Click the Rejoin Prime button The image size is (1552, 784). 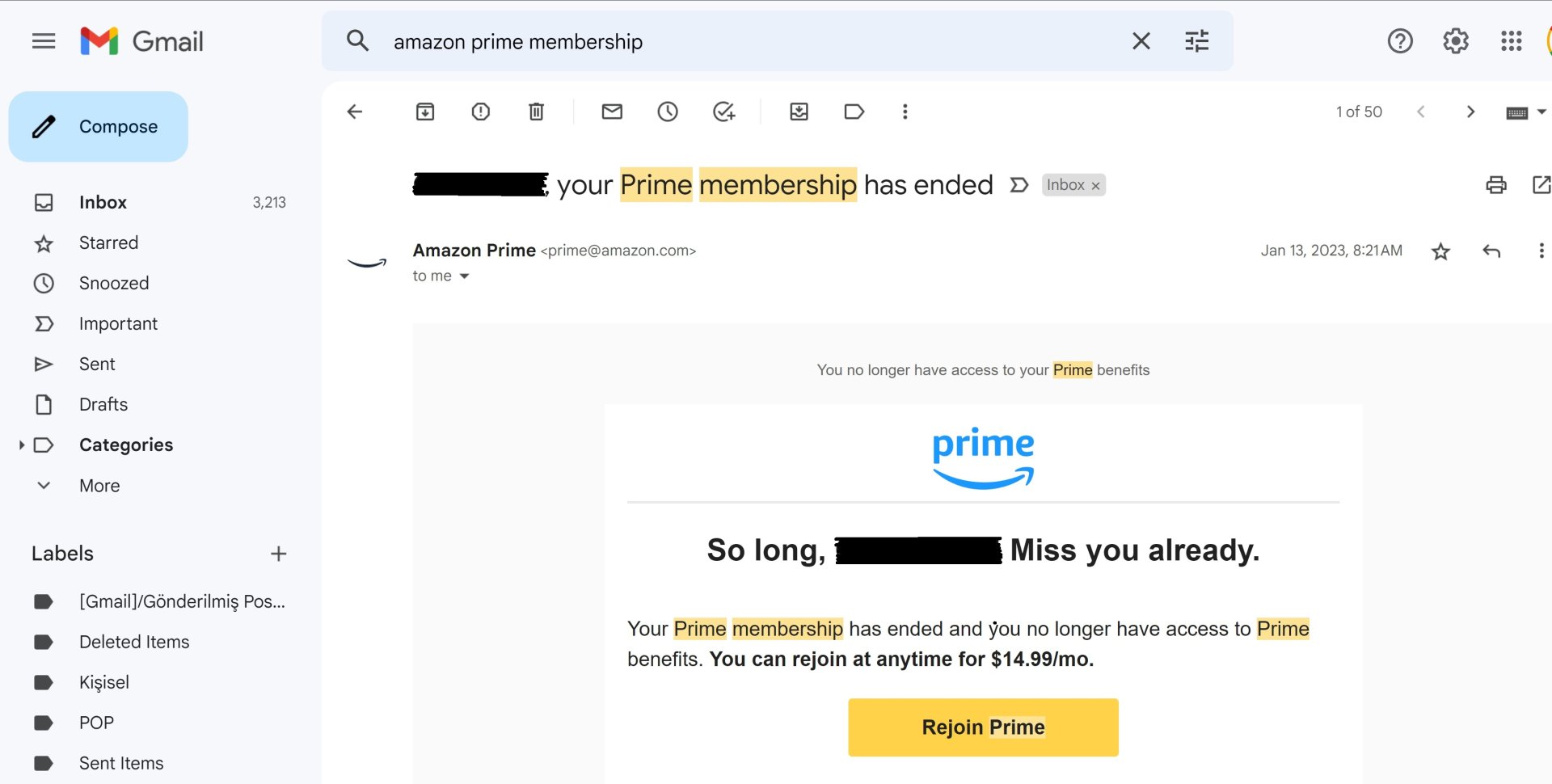982,727
